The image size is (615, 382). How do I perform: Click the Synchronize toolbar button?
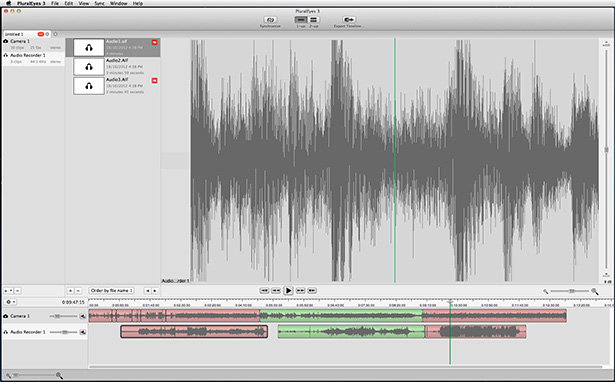coord(270,20)
